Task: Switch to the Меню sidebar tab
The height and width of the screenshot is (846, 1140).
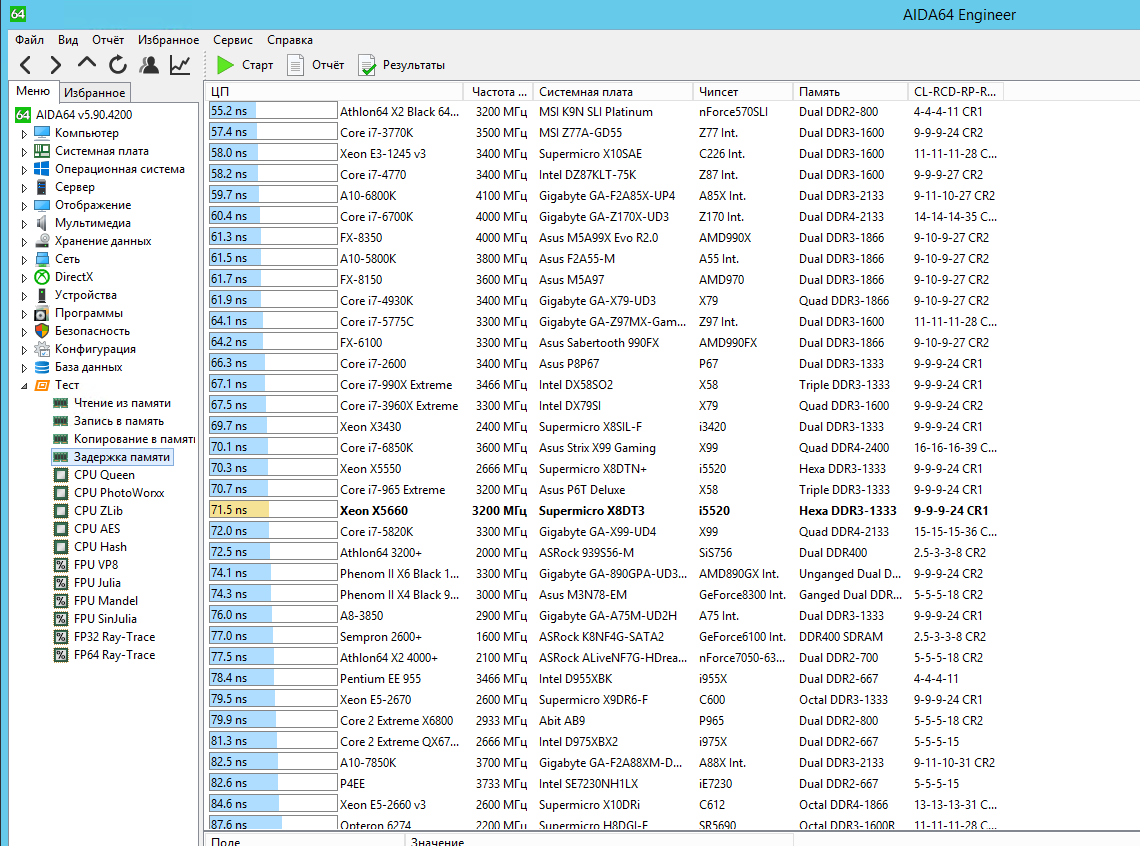Action: pyautogui.click(x=33, y=91)
